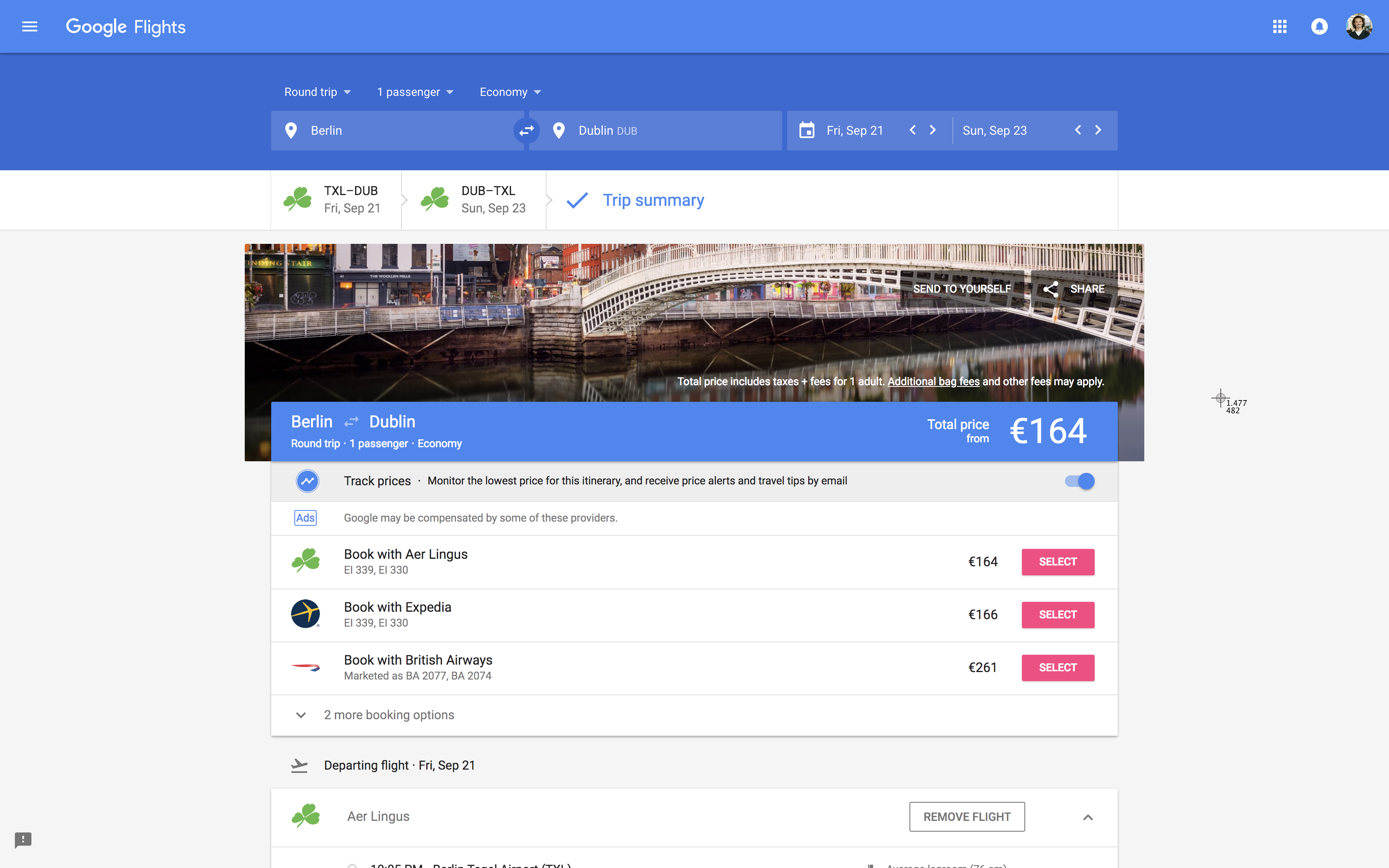1389x868 pixels.
Task: Collapse the Aer Lingus departing flight details
Action: 1088,816
